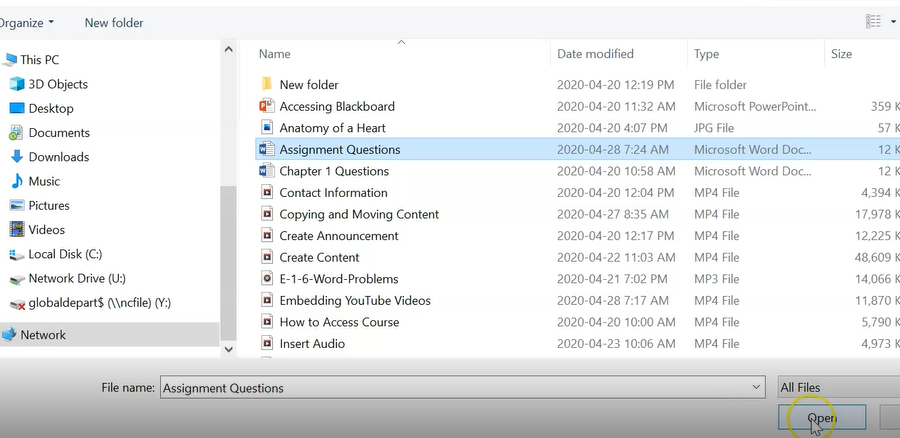Screen dimensions: 900x438
Task: Click the MP3 File type cell
Action: [716, 279]
